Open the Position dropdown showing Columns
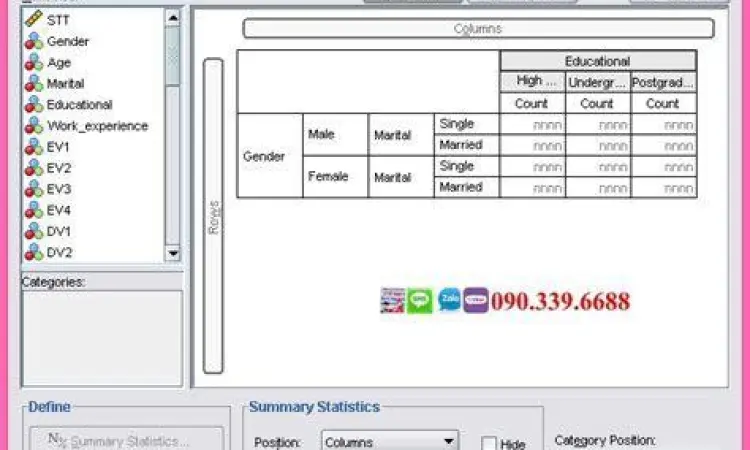 (390, 441)
